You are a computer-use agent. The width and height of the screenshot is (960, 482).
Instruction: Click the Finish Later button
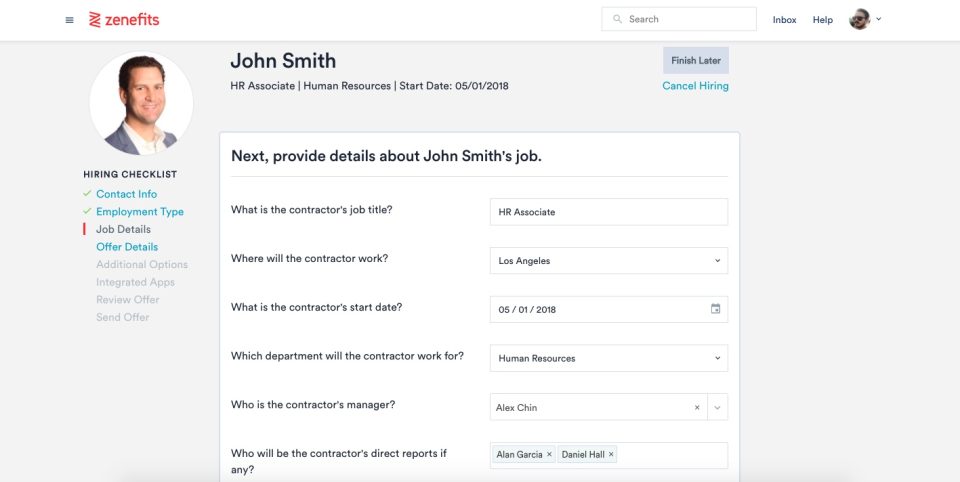coord(695,60)
